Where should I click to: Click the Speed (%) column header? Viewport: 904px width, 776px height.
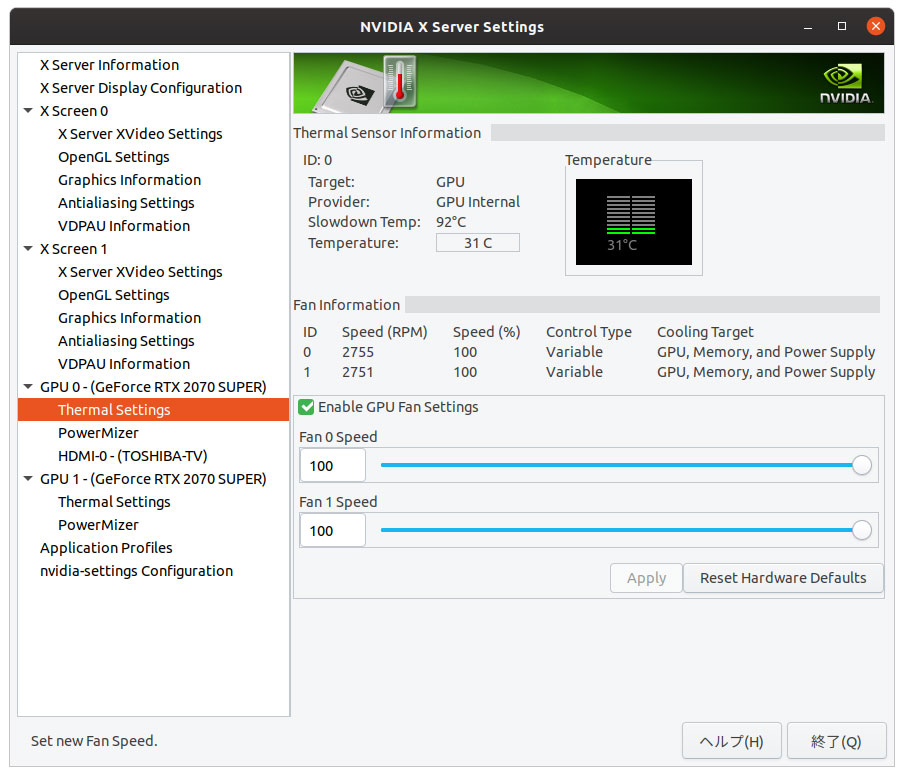487,332
